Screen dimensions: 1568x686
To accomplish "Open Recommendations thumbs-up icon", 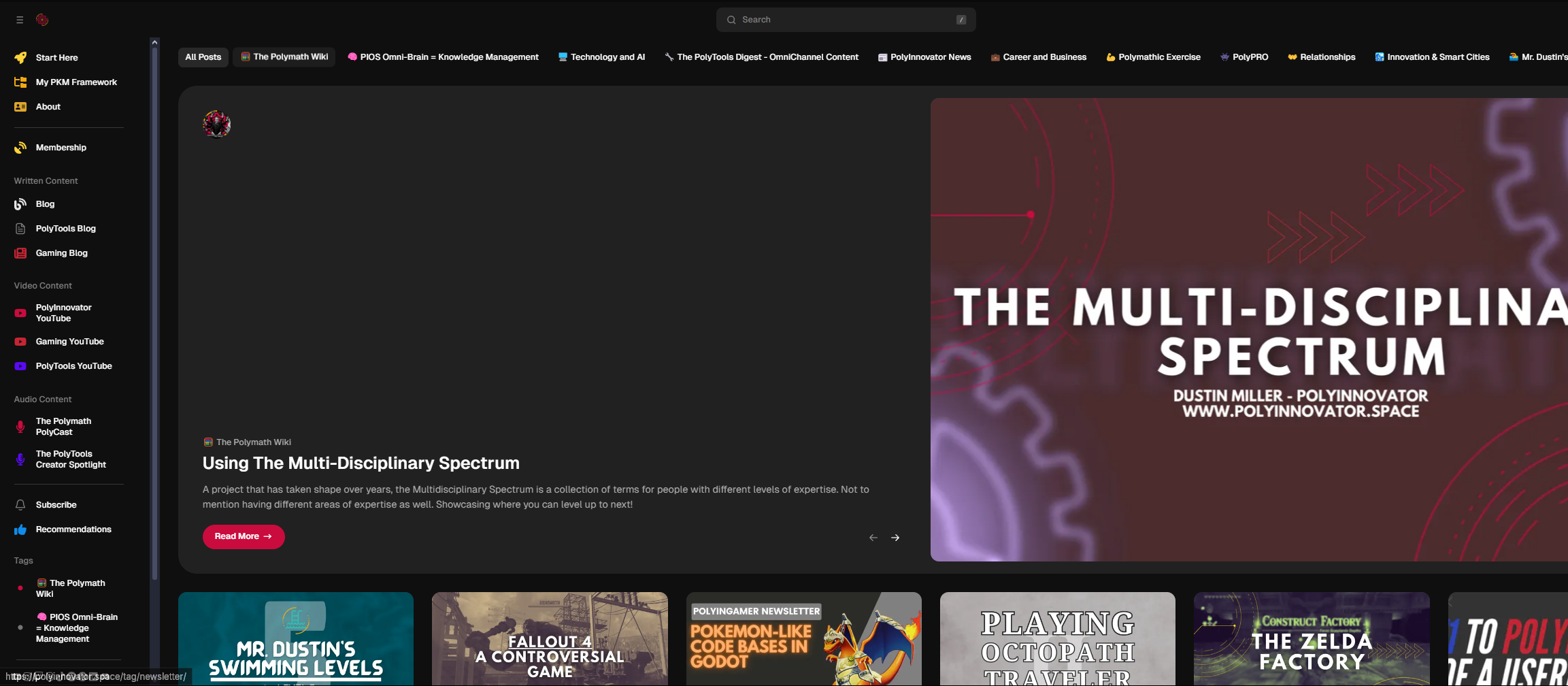I will [x=20, y=529].
